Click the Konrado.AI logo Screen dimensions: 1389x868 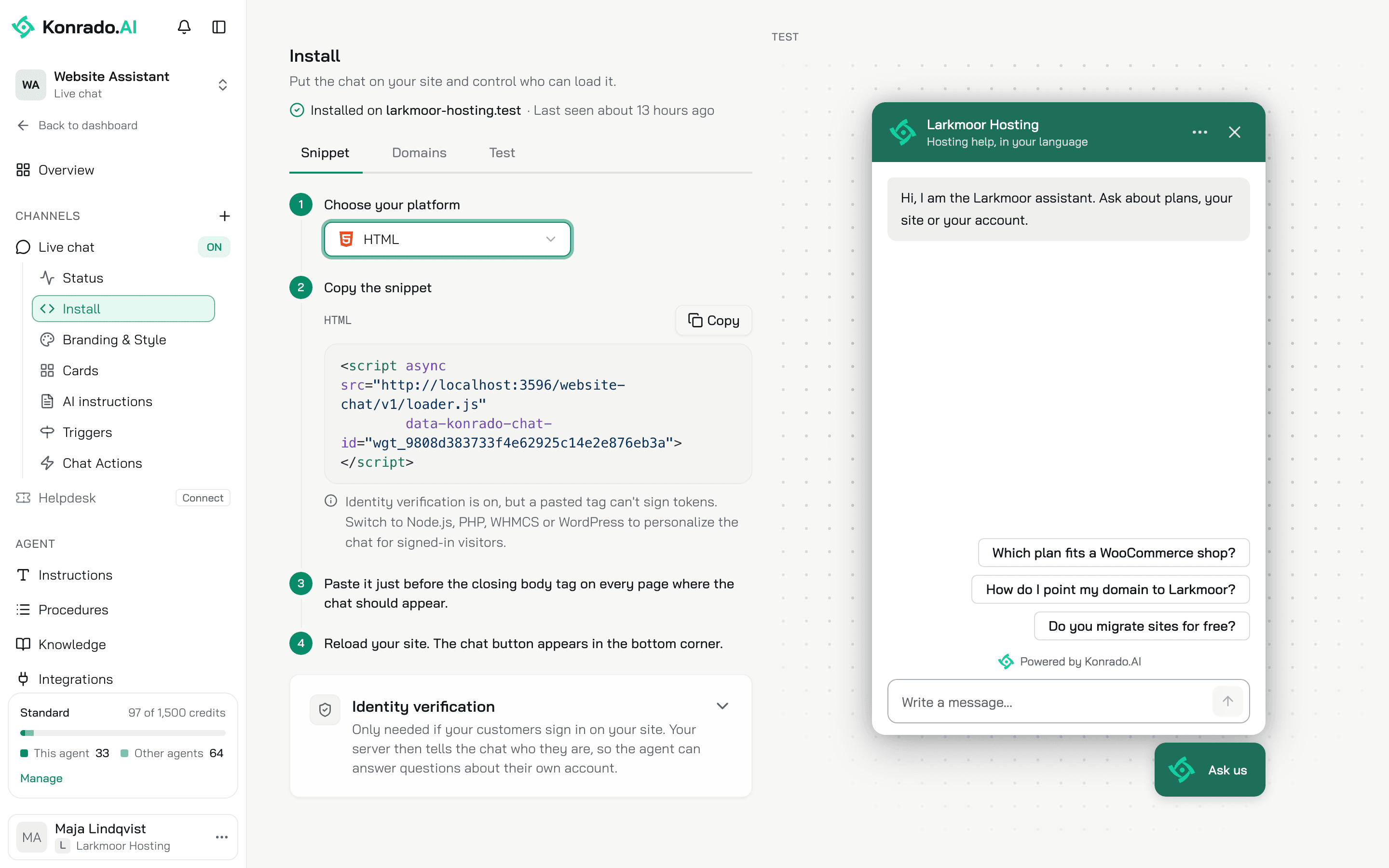tap(75, 27)
